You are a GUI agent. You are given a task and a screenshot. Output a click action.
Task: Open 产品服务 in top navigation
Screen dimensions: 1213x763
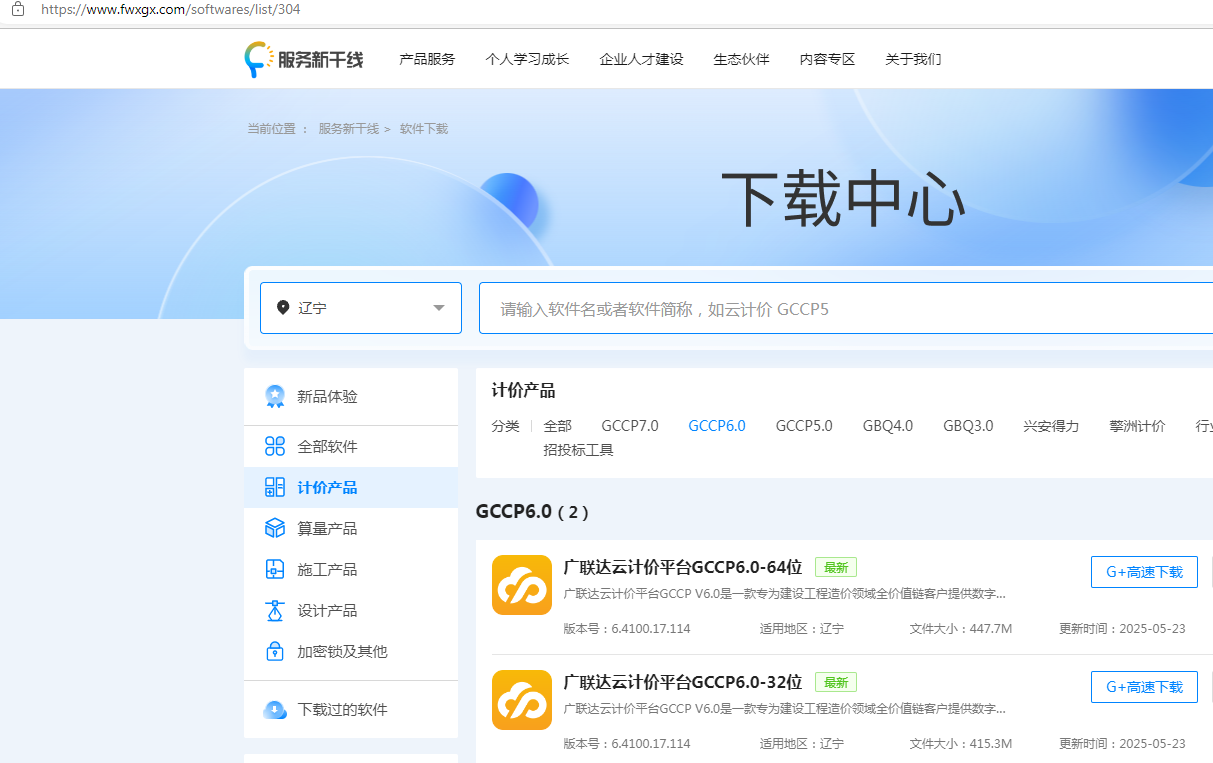click(x=427, y=59)
